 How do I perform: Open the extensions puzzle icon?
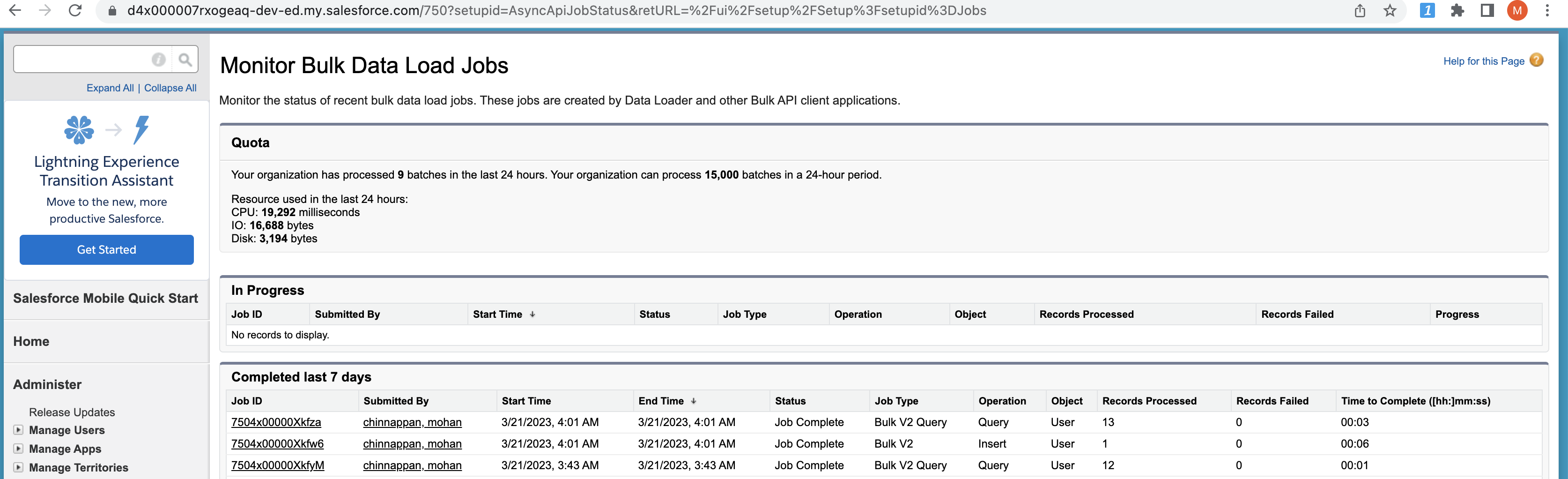pyautogui.click(x=1457, y=10)
